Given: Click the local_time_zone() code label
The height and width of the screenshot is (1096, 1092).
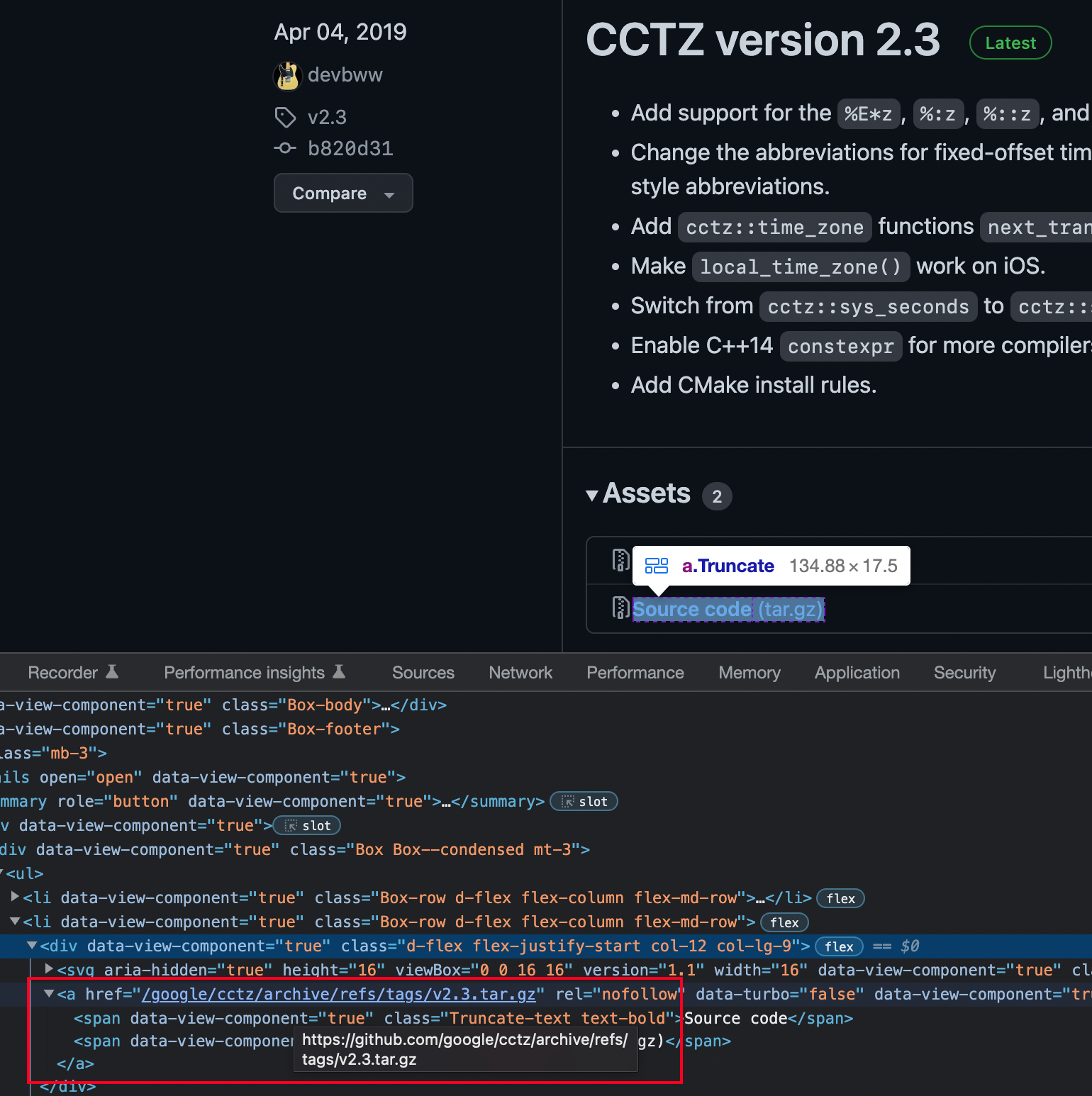Looking at the screenshot, I should point(801,267).
